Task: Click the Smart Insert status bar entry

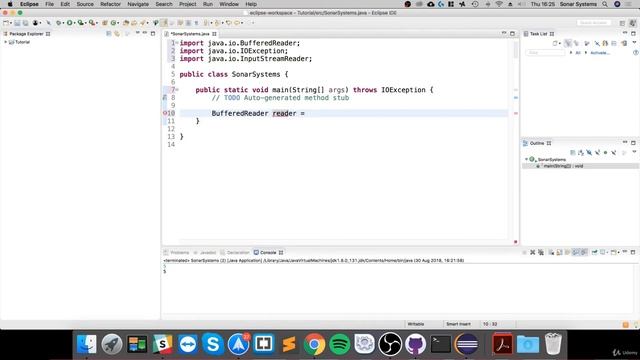Action: click(x=458, y=324)
